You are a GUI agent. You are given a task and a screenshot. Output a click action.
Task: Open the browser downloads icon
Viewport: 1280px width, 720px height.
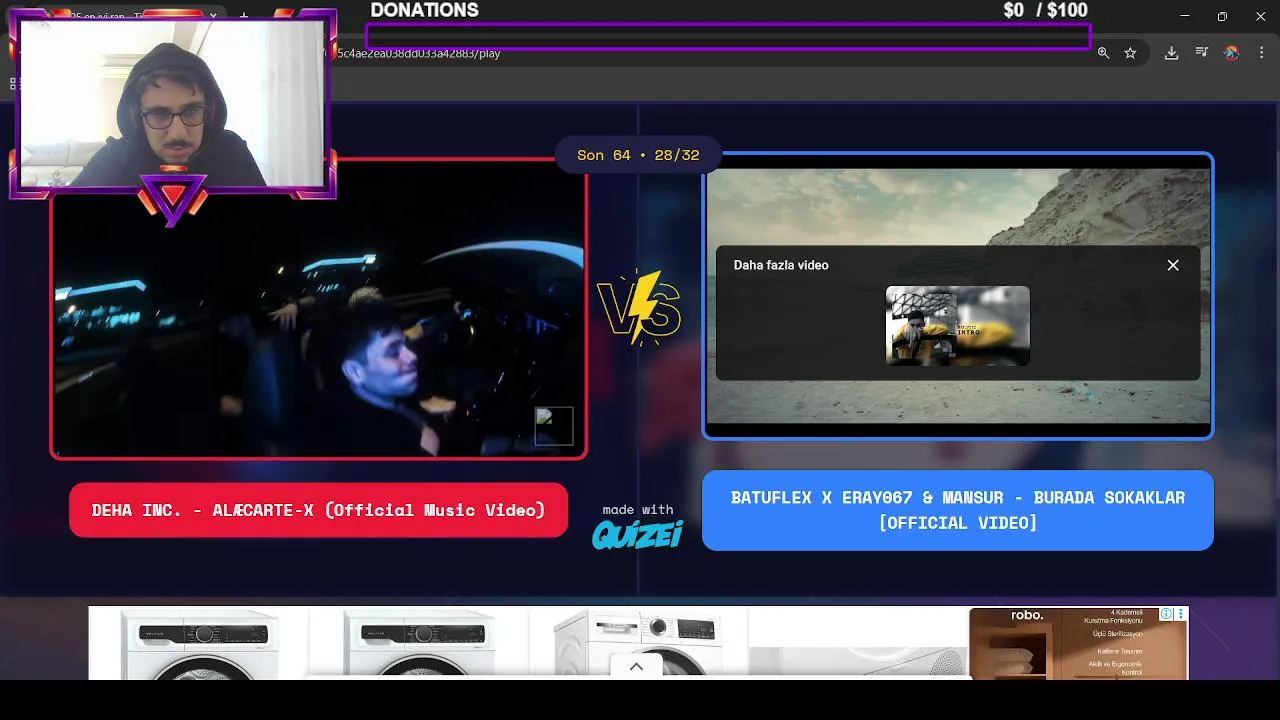[1171, 53]
